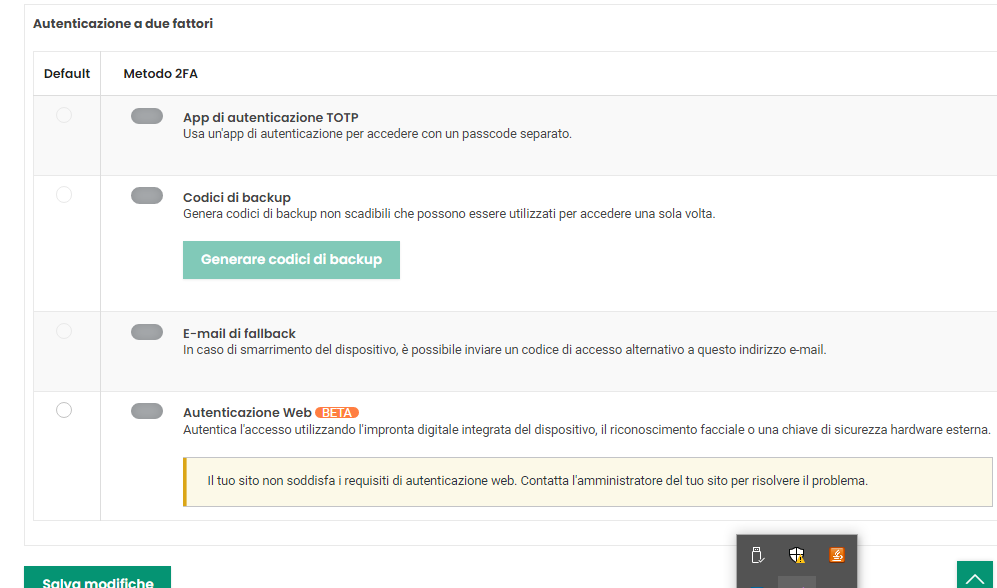Click the orange Java update tray icon
Image resolution: width=997 pixels, height=588 pixels.
837,555
